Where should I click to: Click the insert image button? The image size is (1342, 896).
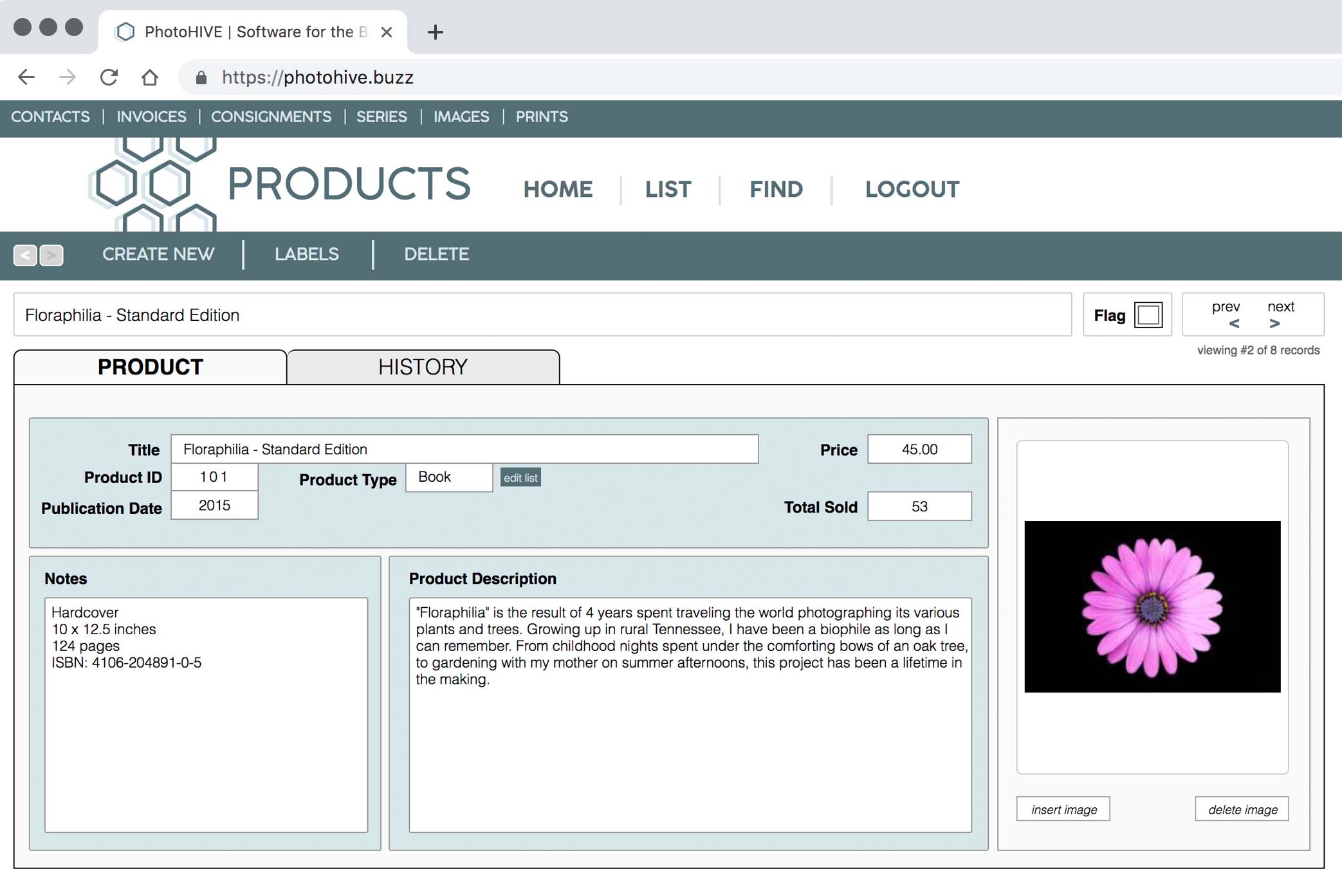point(1063,809)
